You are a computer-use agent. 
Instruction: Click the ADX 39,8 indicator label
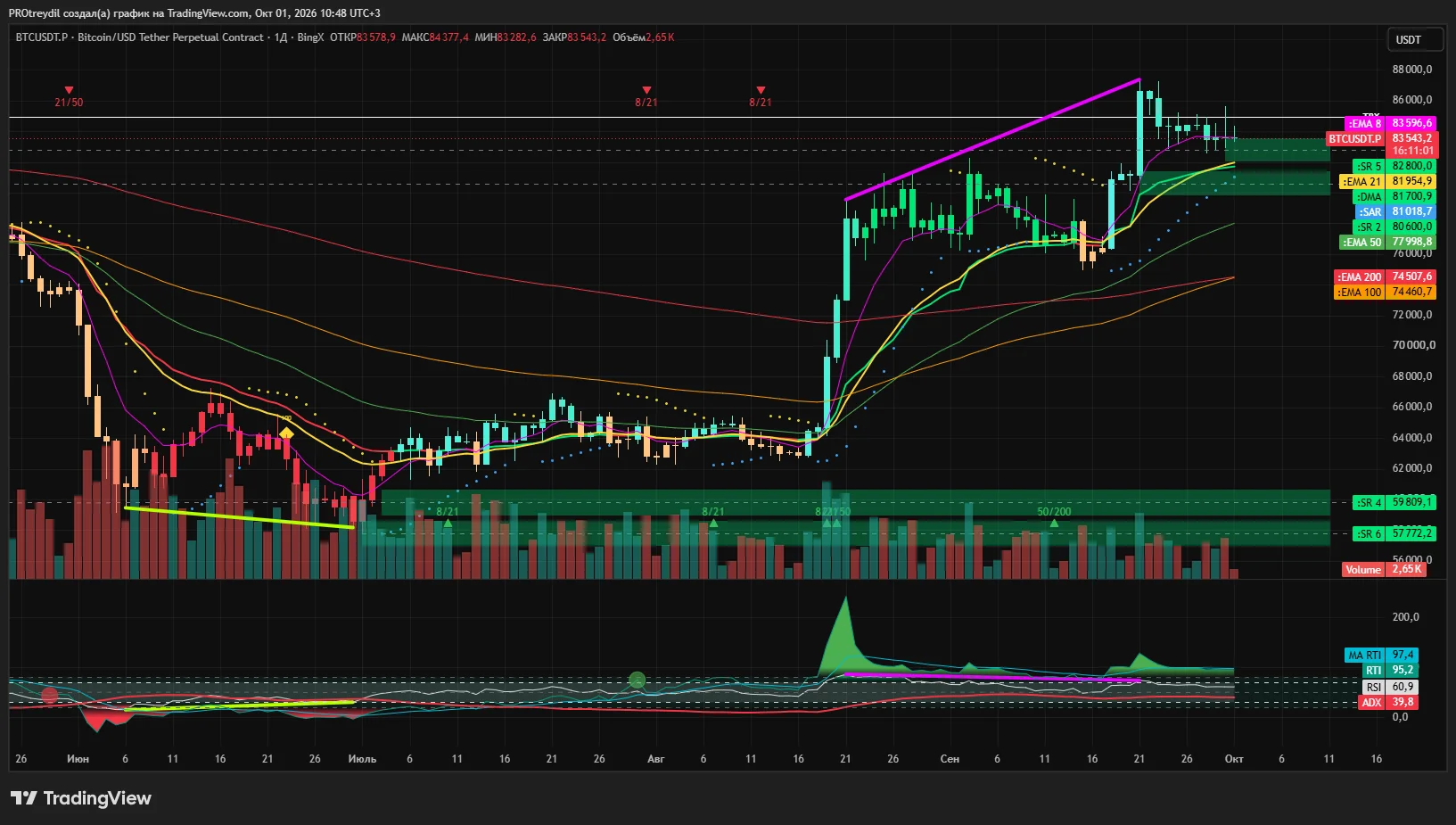pos(1388,702)
